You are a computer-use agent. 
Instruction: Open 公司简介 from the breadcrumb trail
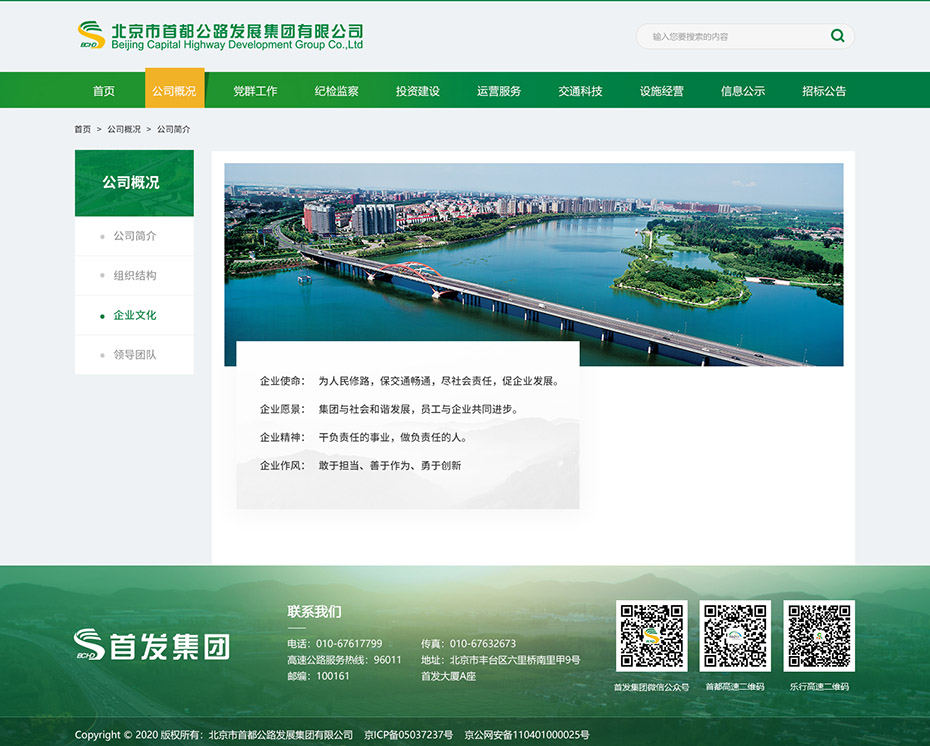click(172, 129)
